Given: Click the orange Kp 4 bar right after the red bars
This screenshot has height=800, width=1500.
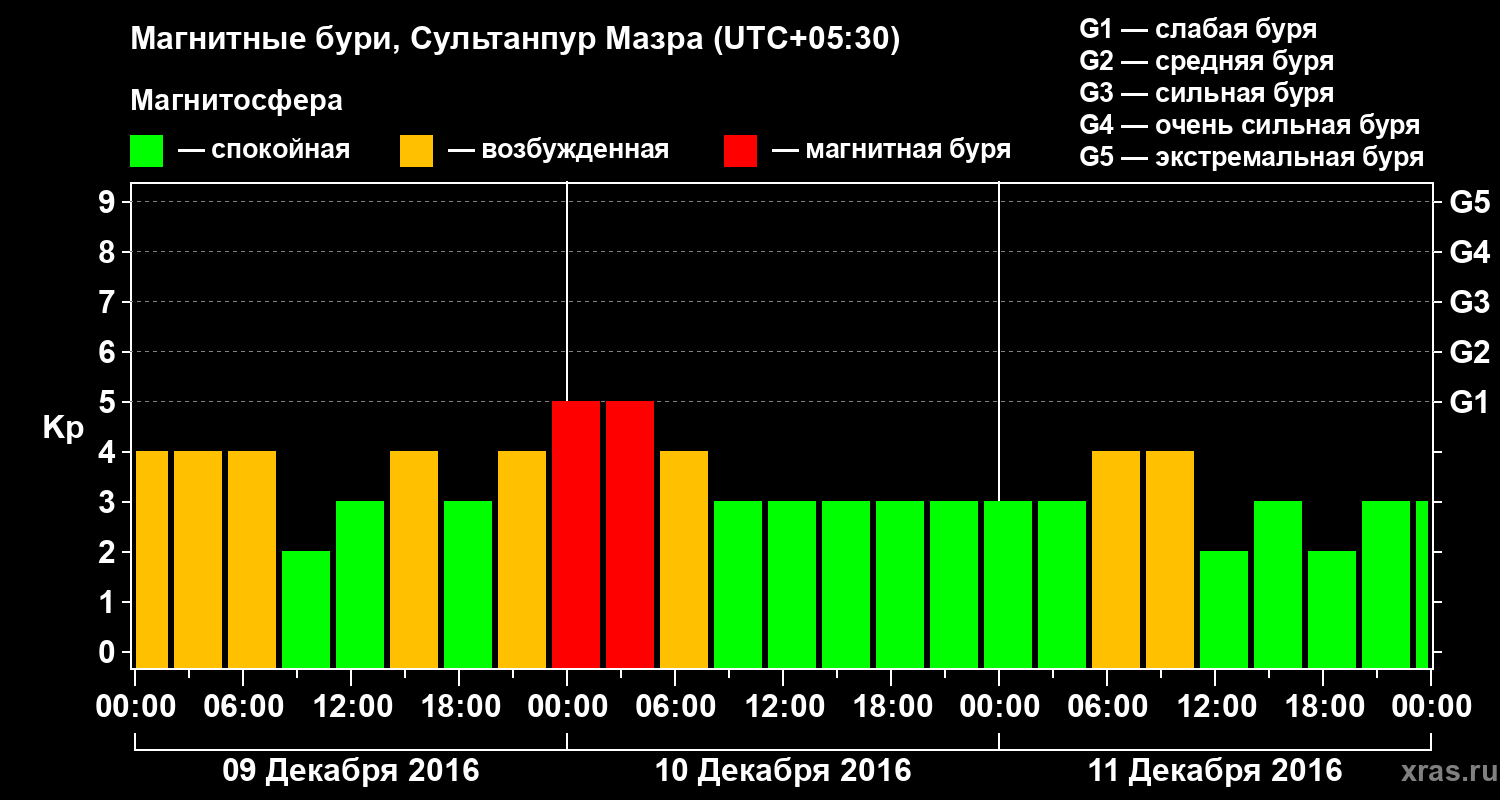Looking at the screenshot, I should (684, 559).
